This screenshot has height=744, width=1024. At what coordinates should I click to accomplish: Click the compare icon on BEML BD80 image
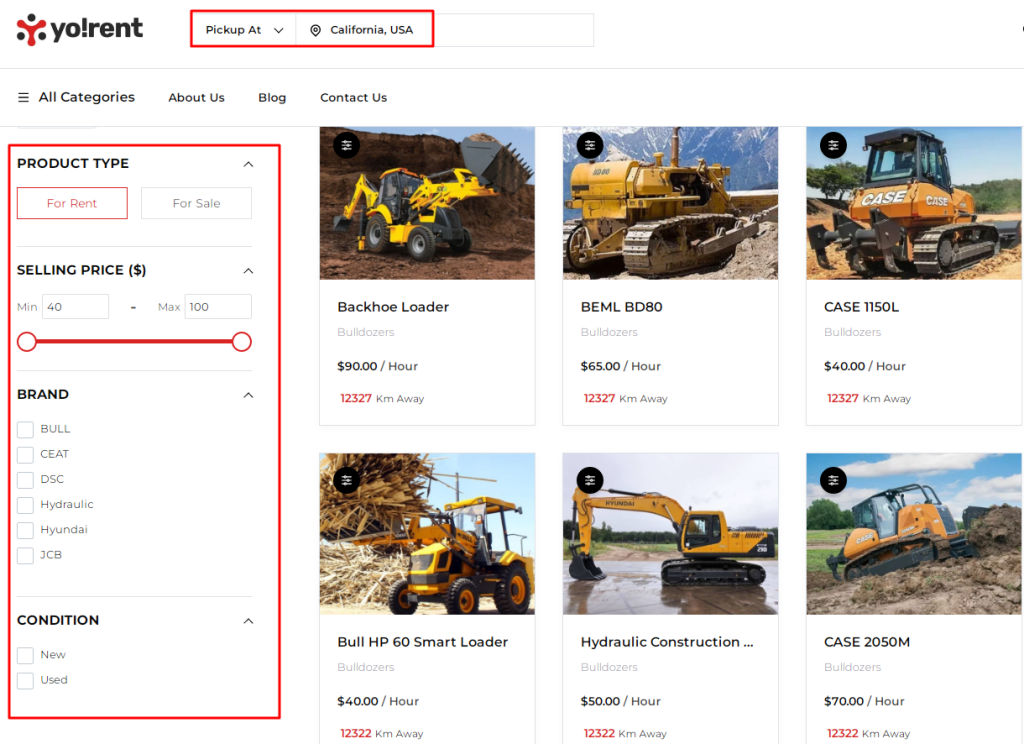pos(589,144)
